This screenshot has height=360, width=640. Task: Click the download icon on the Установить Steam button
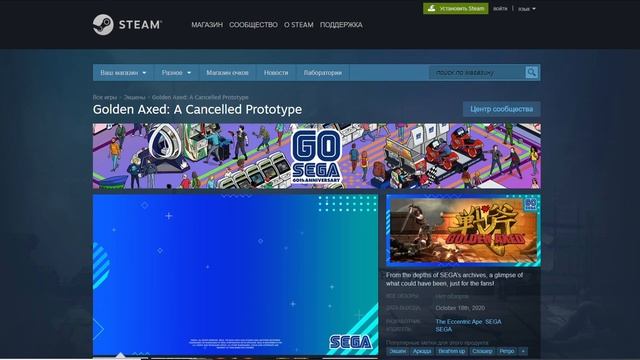[431, 8]
